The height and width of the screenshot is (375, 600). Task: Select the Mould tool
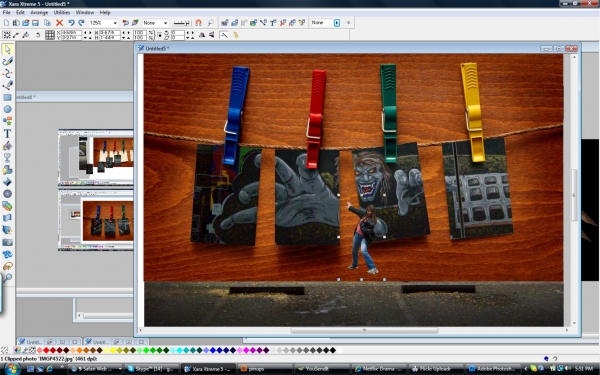click(7, 218)
